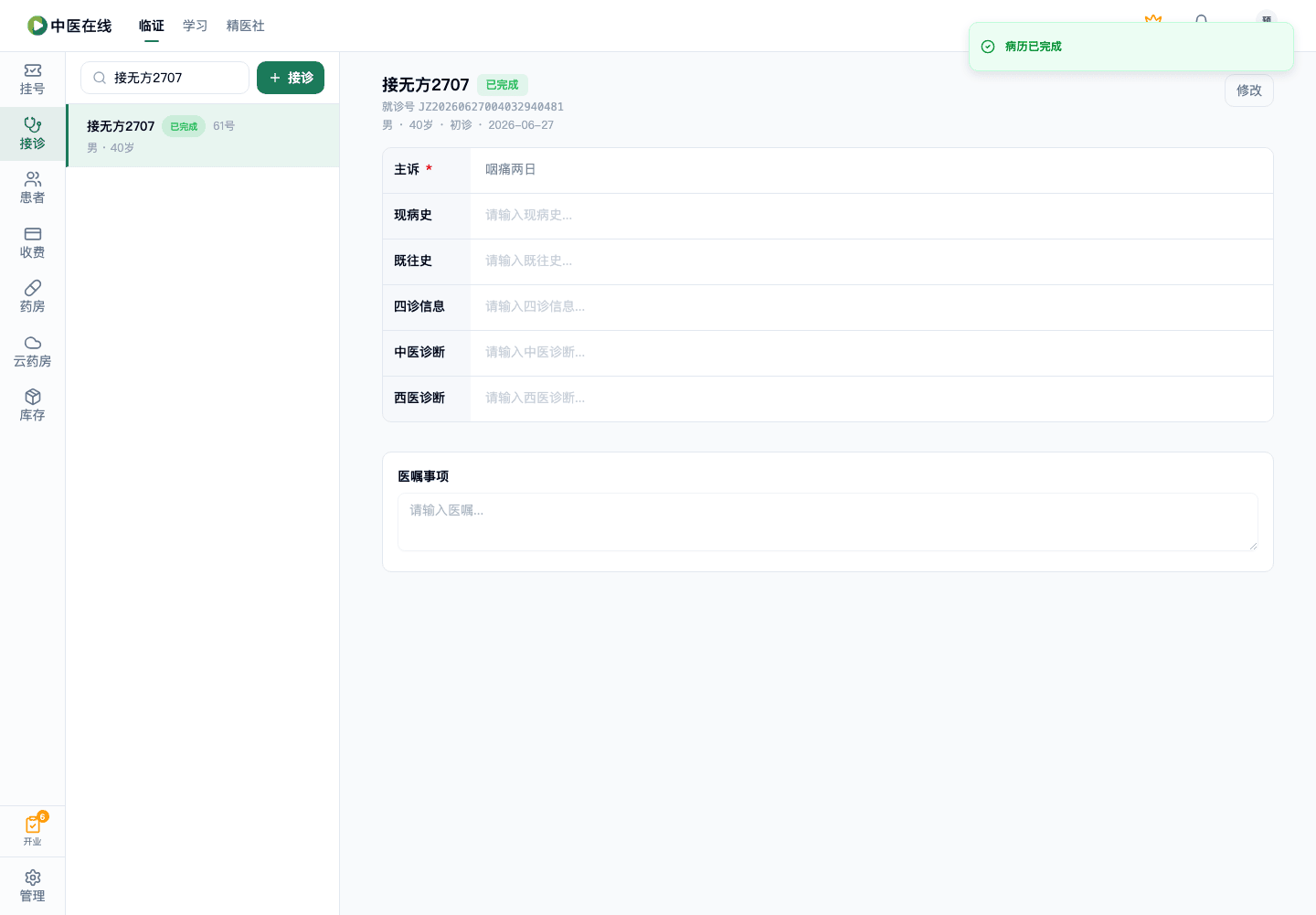Screen dimensions: 1316x915
Task: Click the green 接诊 add button
Action: pyautogui.click(x=291, y=78)
